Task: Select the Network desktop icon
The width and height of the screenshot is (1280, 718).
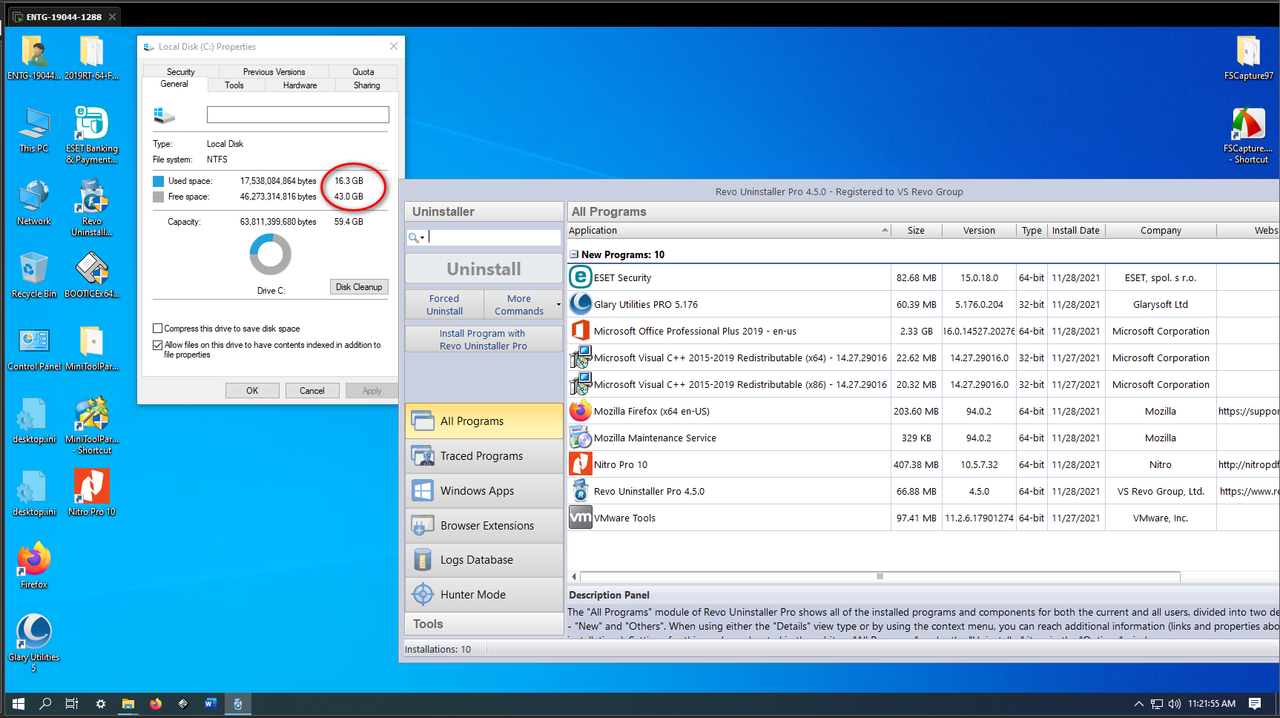Action: click(34, 203)
